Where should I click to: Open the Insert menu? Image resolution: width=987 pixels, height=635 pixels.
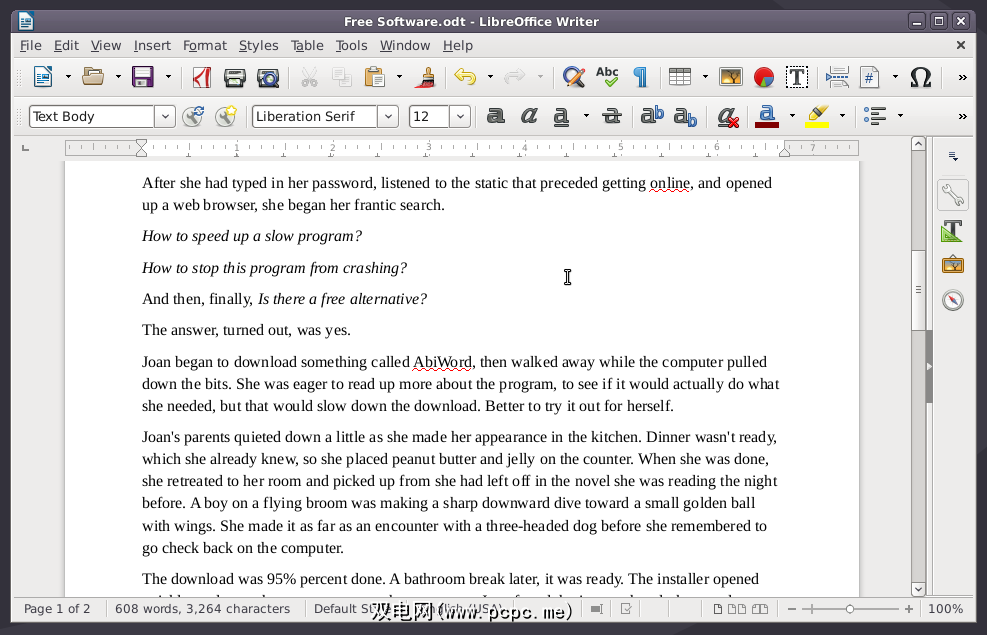tap(152, 45)
